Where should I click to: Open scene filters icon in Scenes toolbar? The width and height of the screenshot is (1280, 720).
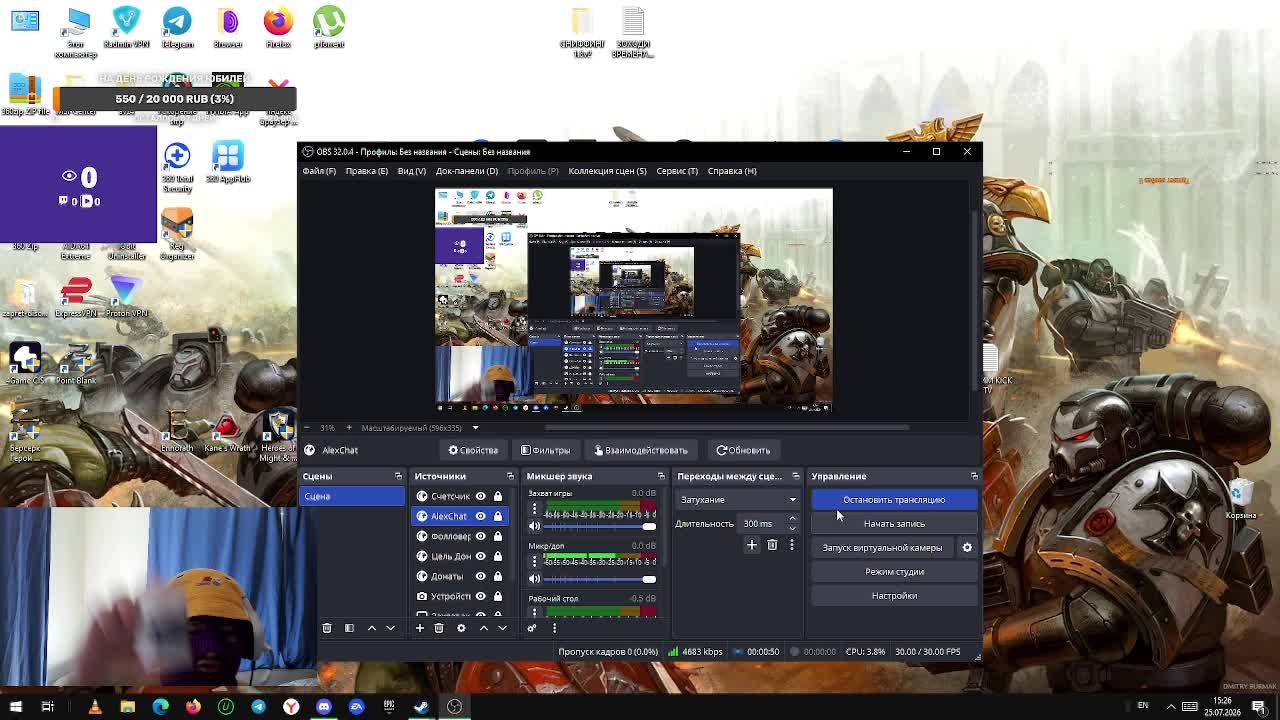click(x=349, y=628)
